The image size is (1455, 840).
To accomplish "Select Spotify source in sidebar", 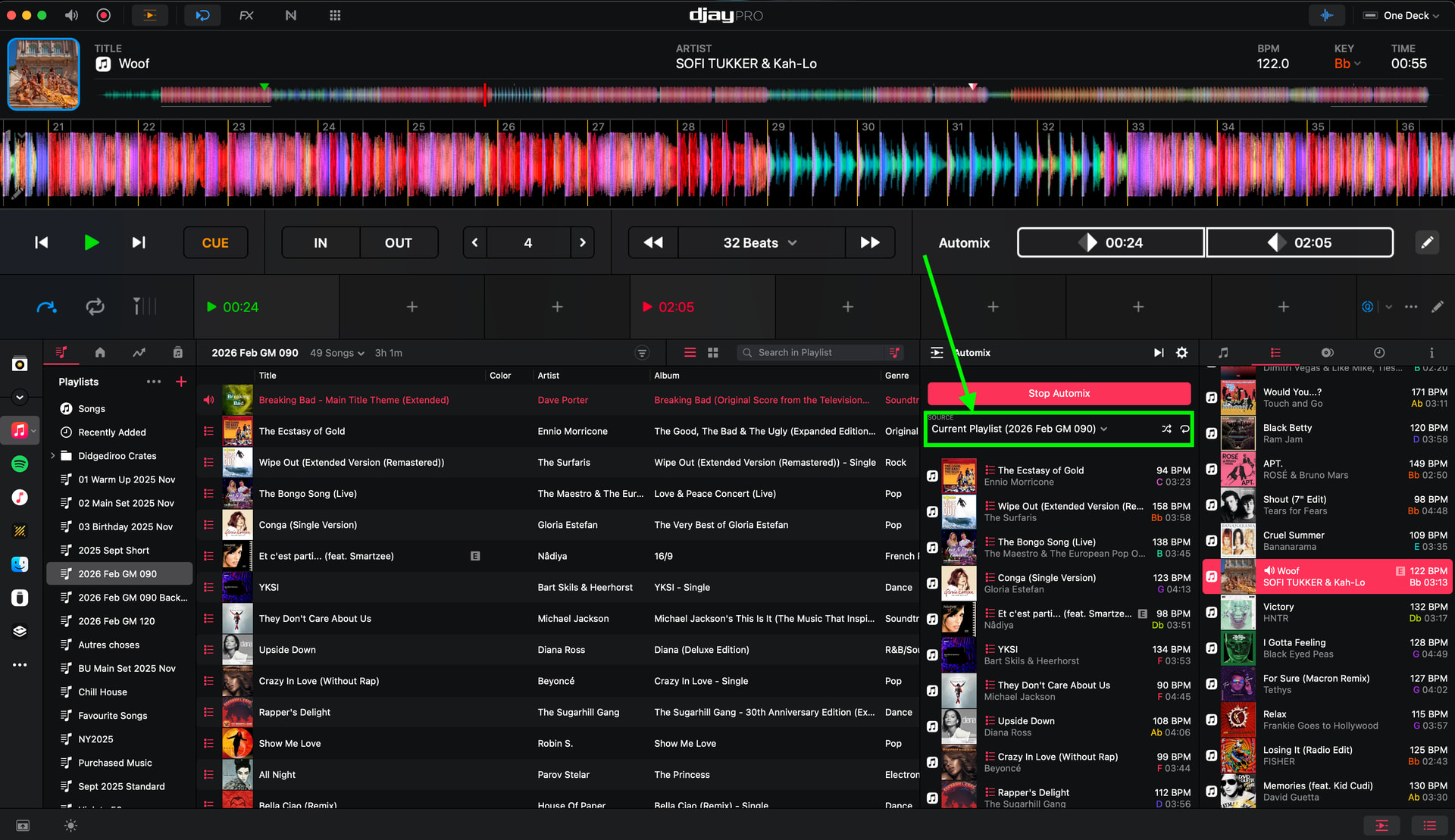I will tap(20, 464).
